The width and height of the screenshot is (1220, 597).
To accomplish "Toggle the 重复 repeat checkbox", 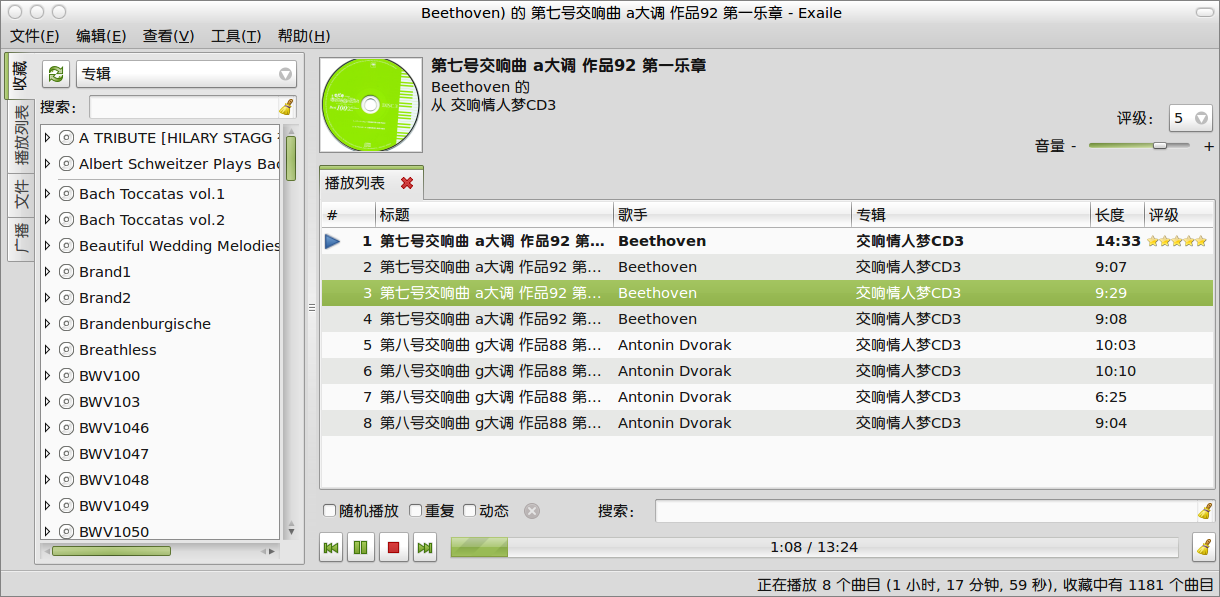I will [416, 511].
